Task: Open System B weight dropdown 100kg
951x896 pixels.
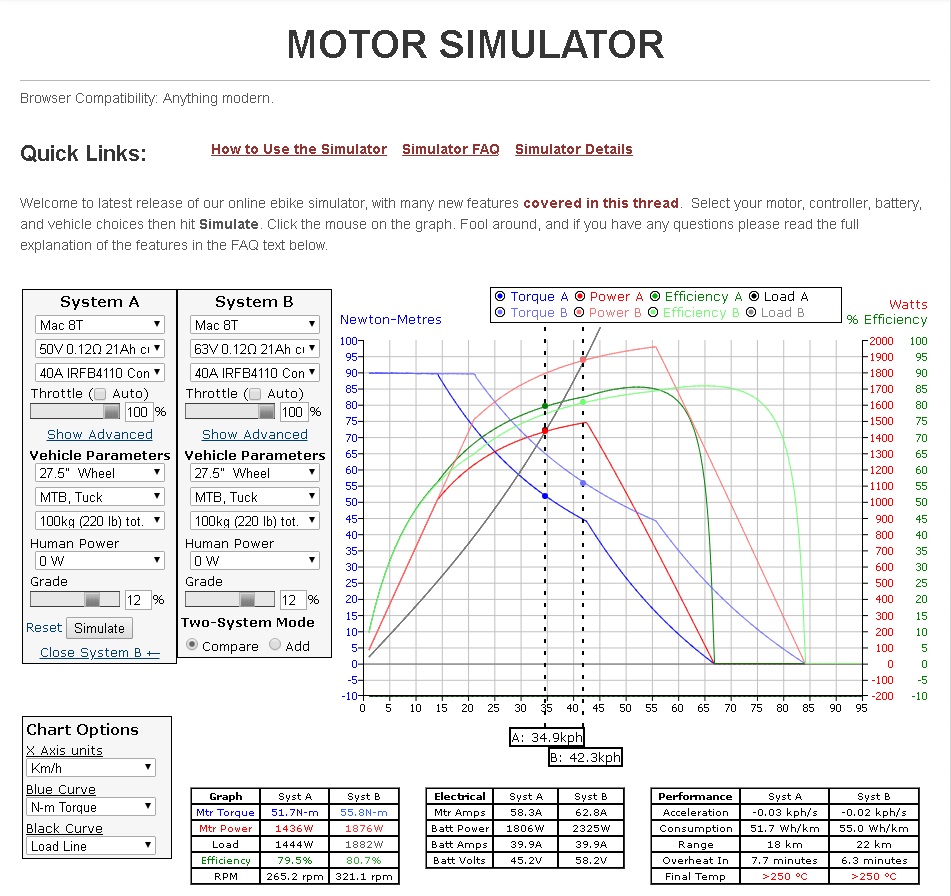Action: click(x=255, y=520)
